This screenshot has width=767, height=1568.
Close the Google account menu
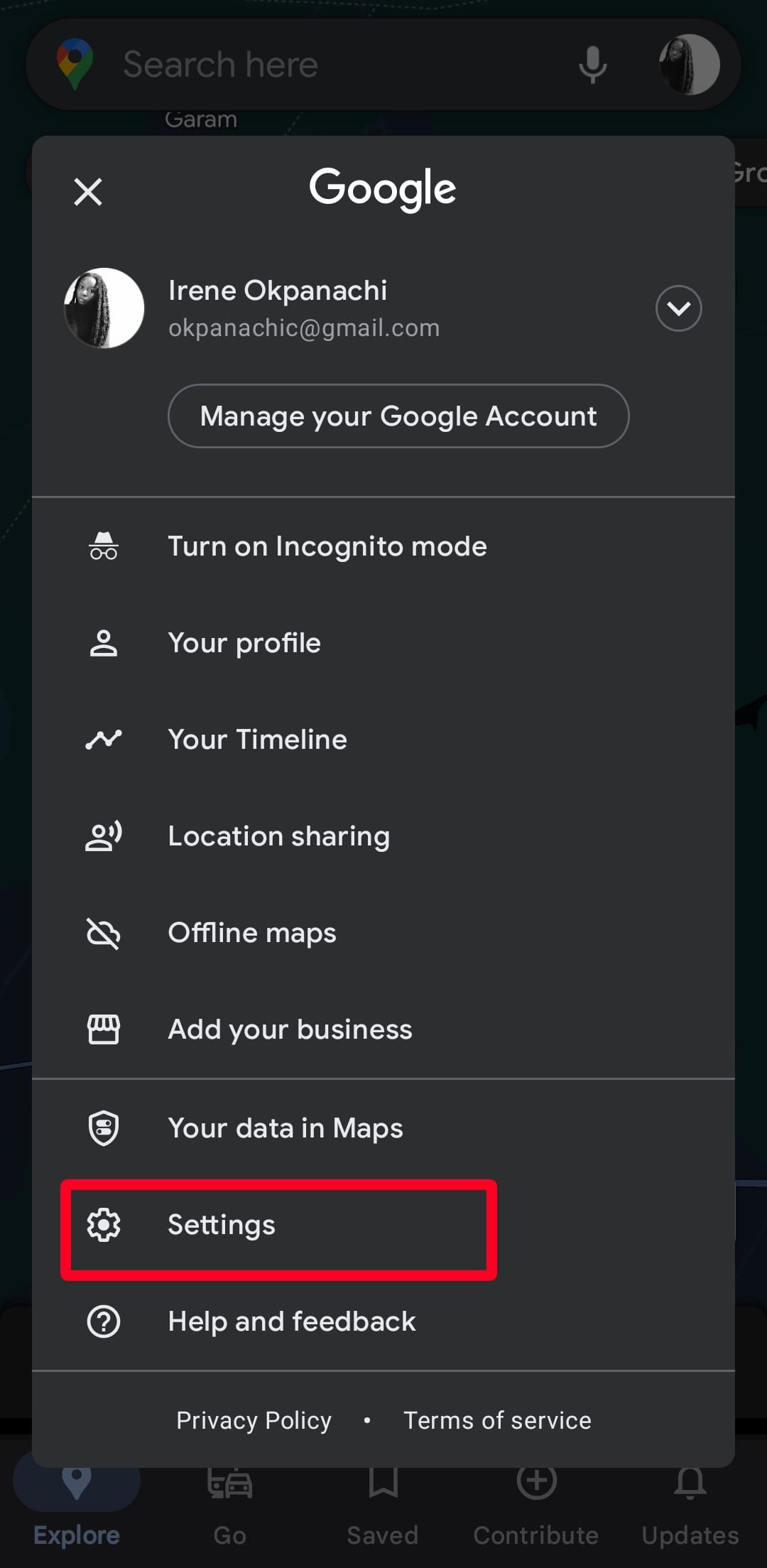(x=88, y=192)
